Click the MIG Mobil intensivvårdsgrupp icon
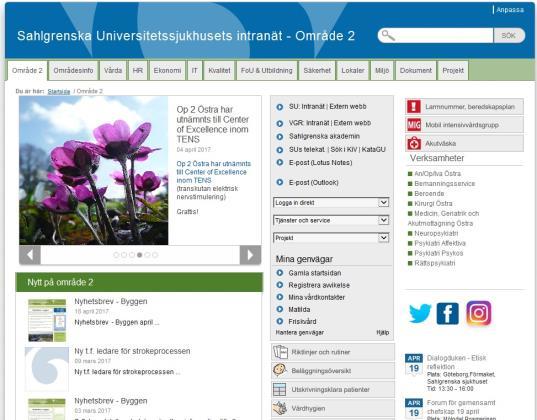 point(414,125)
